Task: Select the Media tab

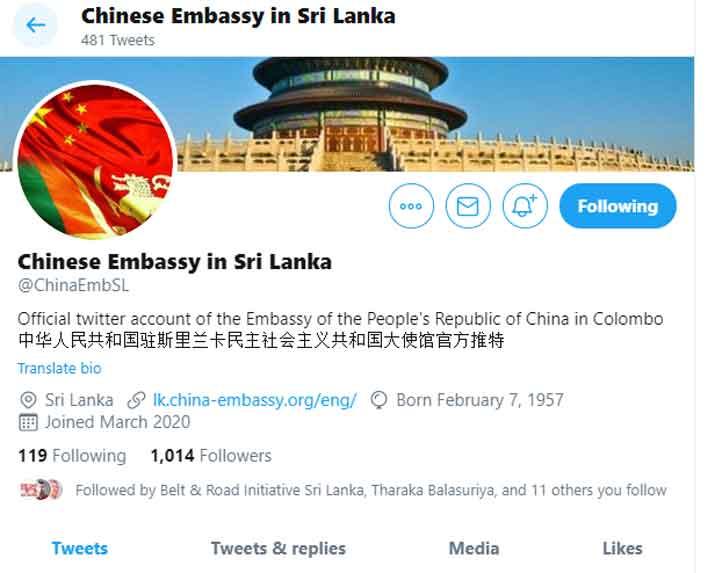Action: pyautogui.click(x=474, y=548)
